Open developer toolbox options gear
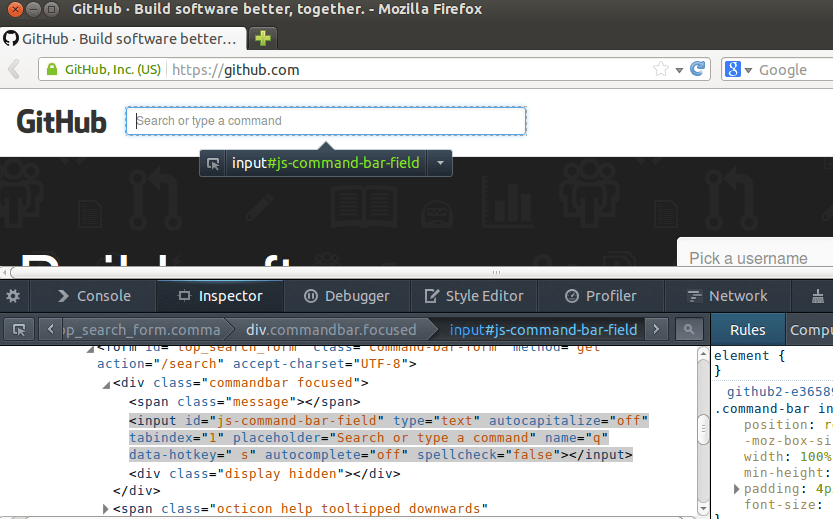This screenshot has width=833, height=519. pos(13,296)
